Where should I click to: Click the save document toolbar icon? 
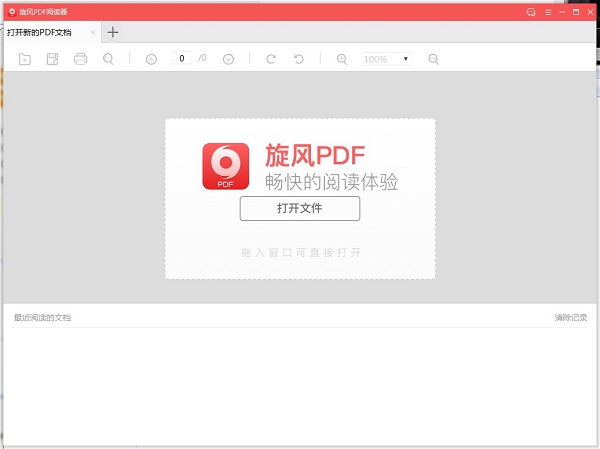[52, 59]
